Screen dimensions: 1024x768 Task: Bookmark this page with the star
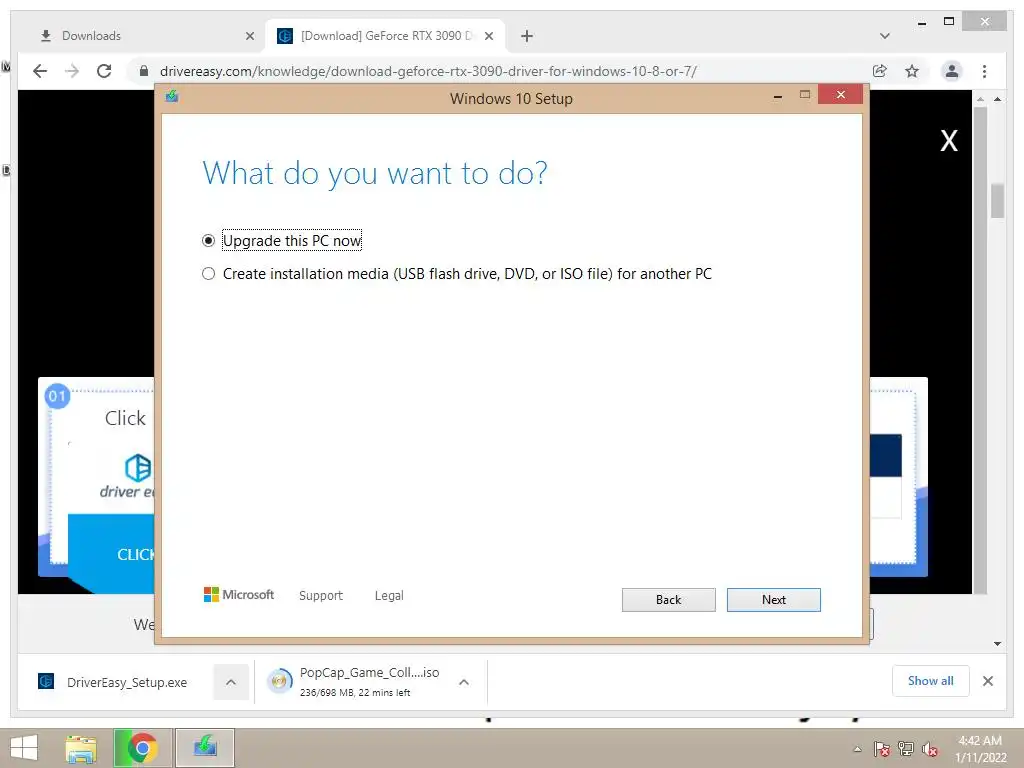tap(912, 71)
